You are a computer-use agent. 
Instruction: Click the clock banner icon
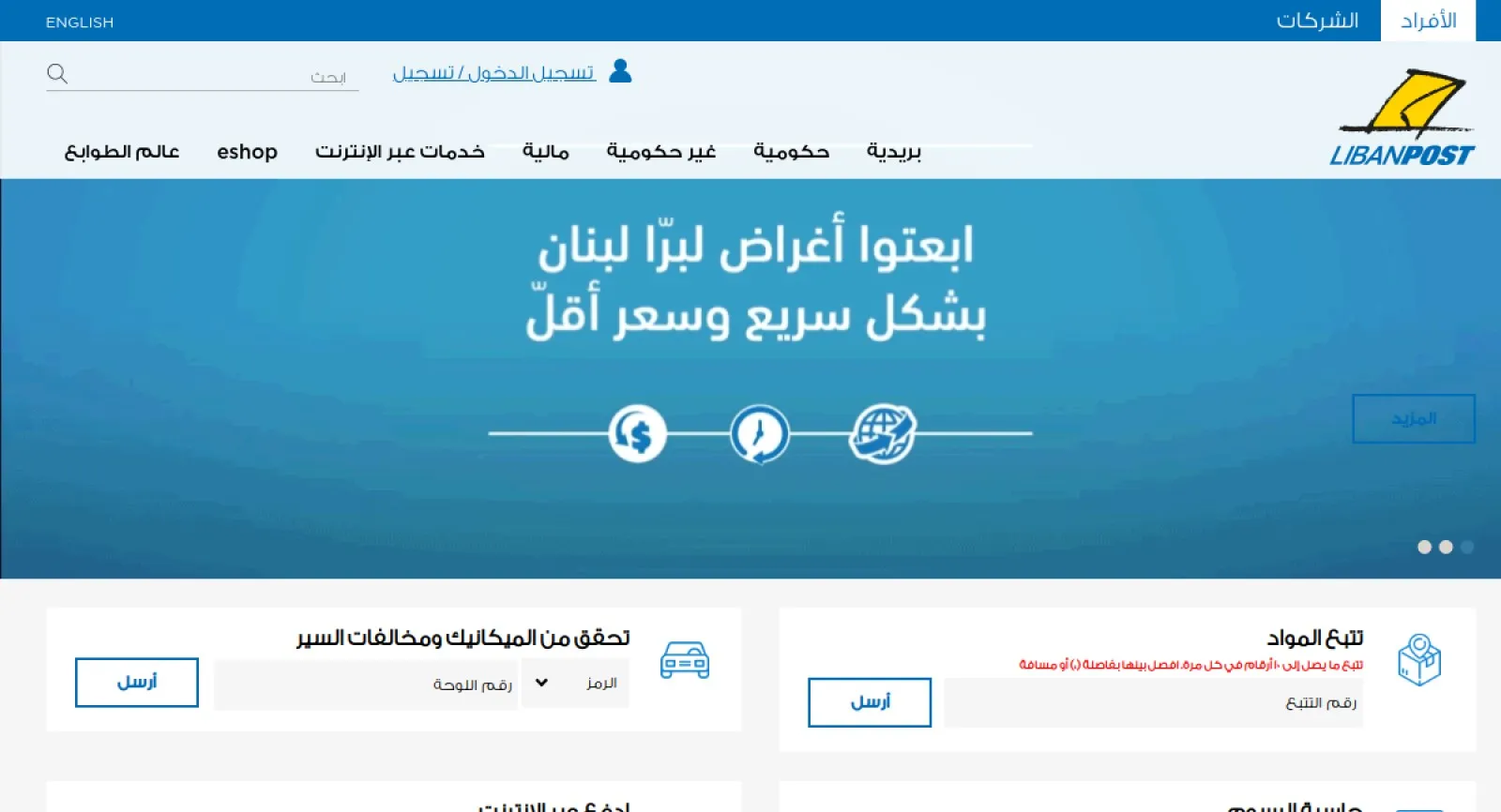pos(759,434)
